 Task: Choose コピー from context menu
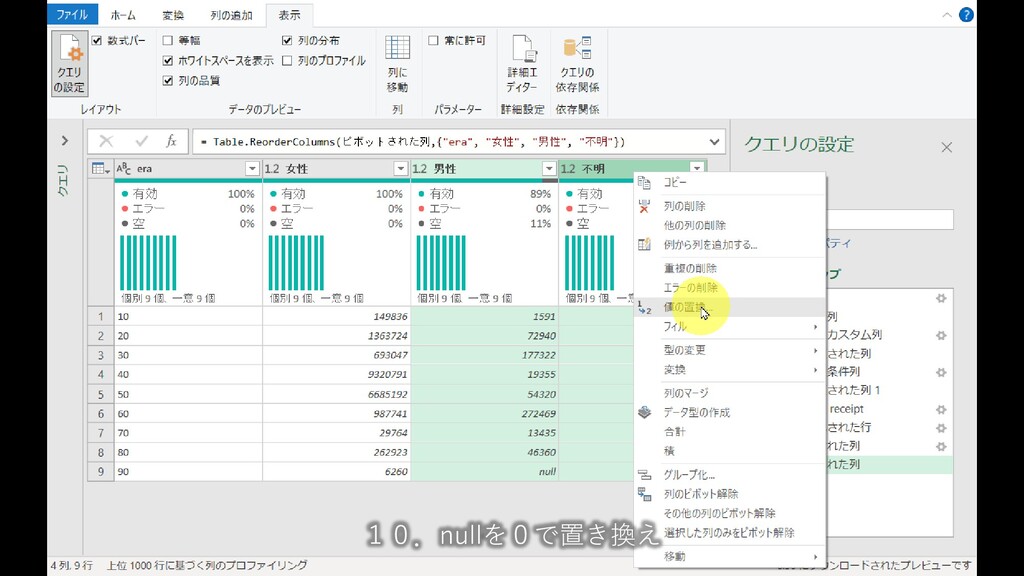(x=730, y=183)
